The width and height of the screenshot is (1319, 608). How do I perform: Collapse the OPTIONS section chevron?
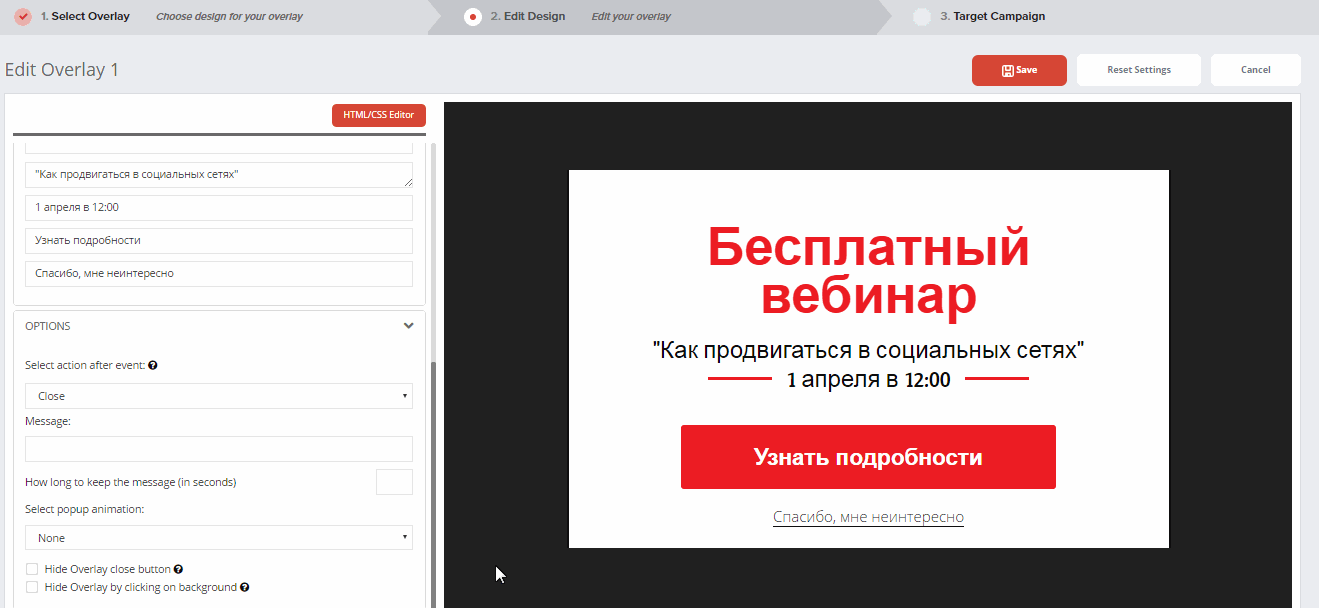408,326
